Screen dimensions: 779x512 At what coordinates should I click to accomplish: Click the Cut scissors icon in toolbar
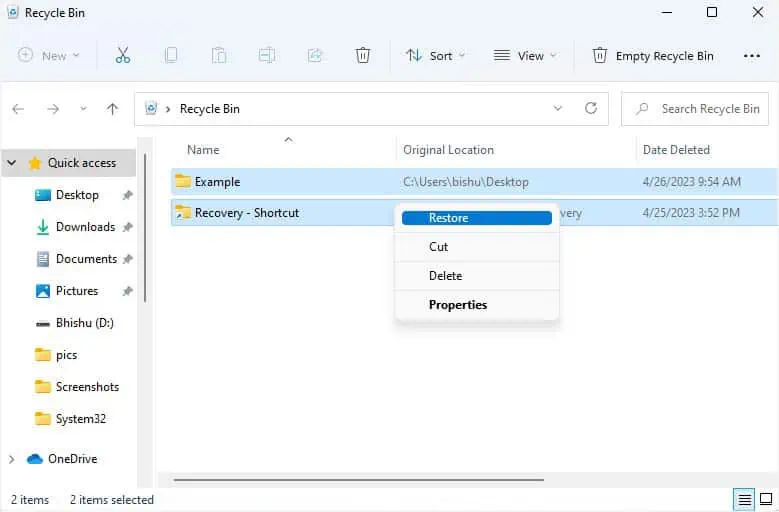[x=123, y=55]
